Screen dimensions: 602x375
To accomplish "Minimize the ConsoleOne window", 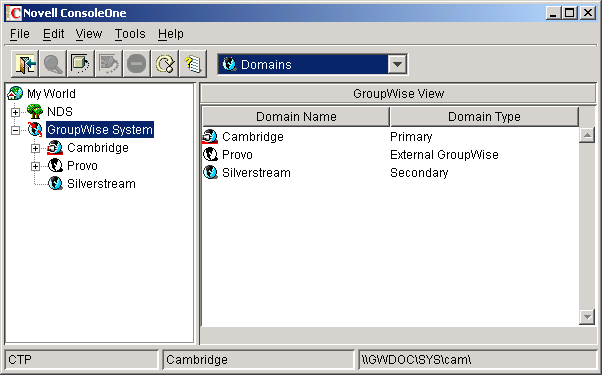I will click(x=553, y=13).
